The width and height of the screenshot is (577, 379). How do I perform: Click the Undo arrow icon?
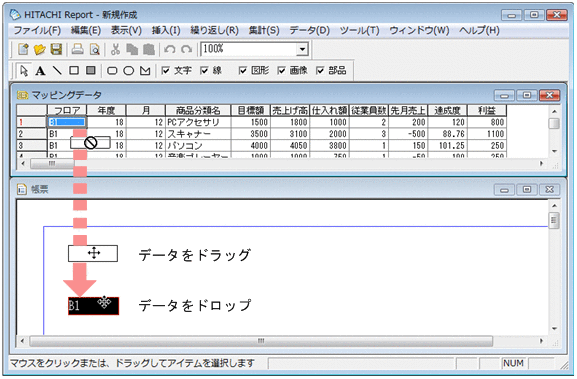coord(170,49)
